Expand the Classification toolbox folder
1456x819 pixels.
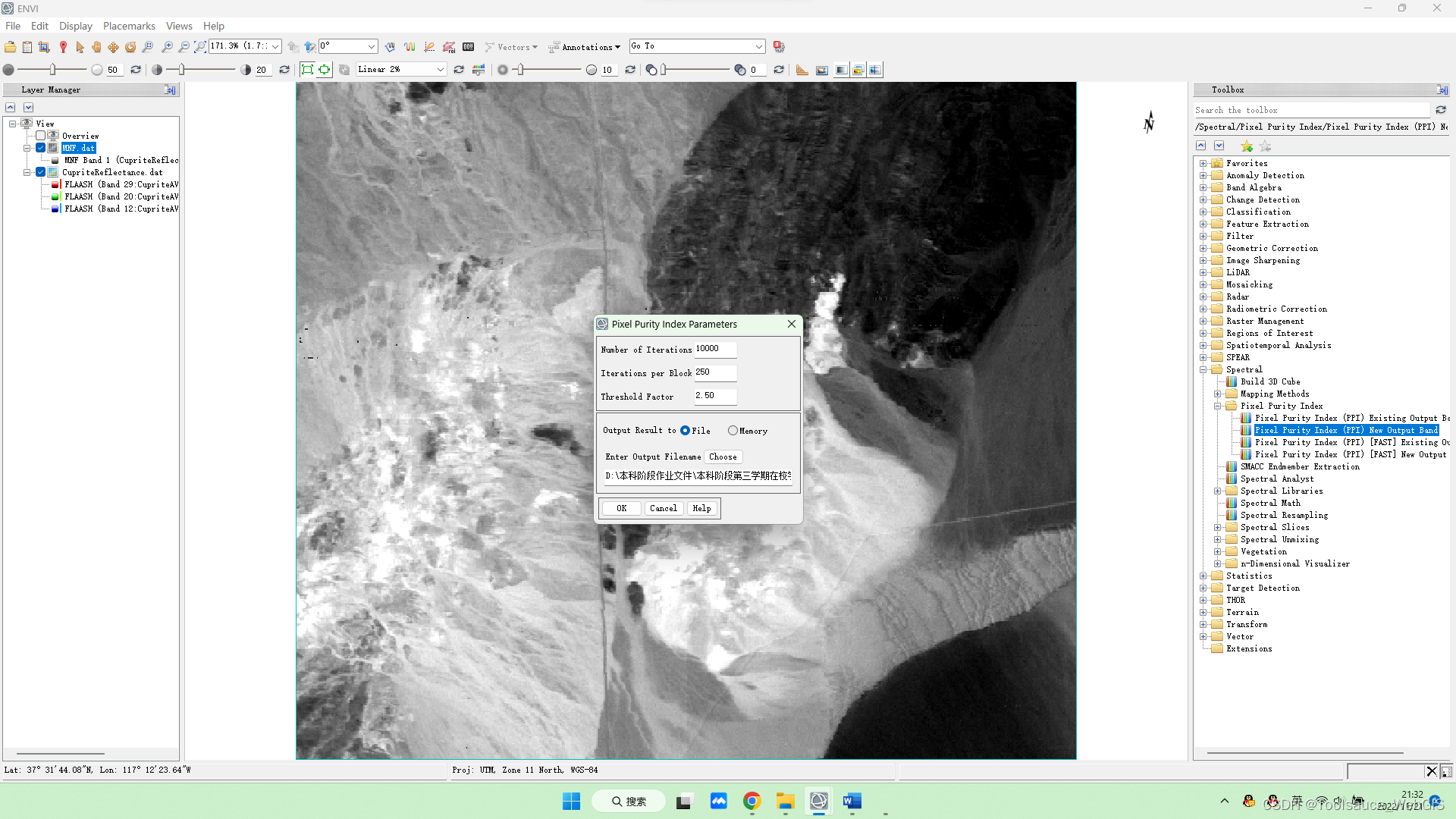click(1203, 212)
